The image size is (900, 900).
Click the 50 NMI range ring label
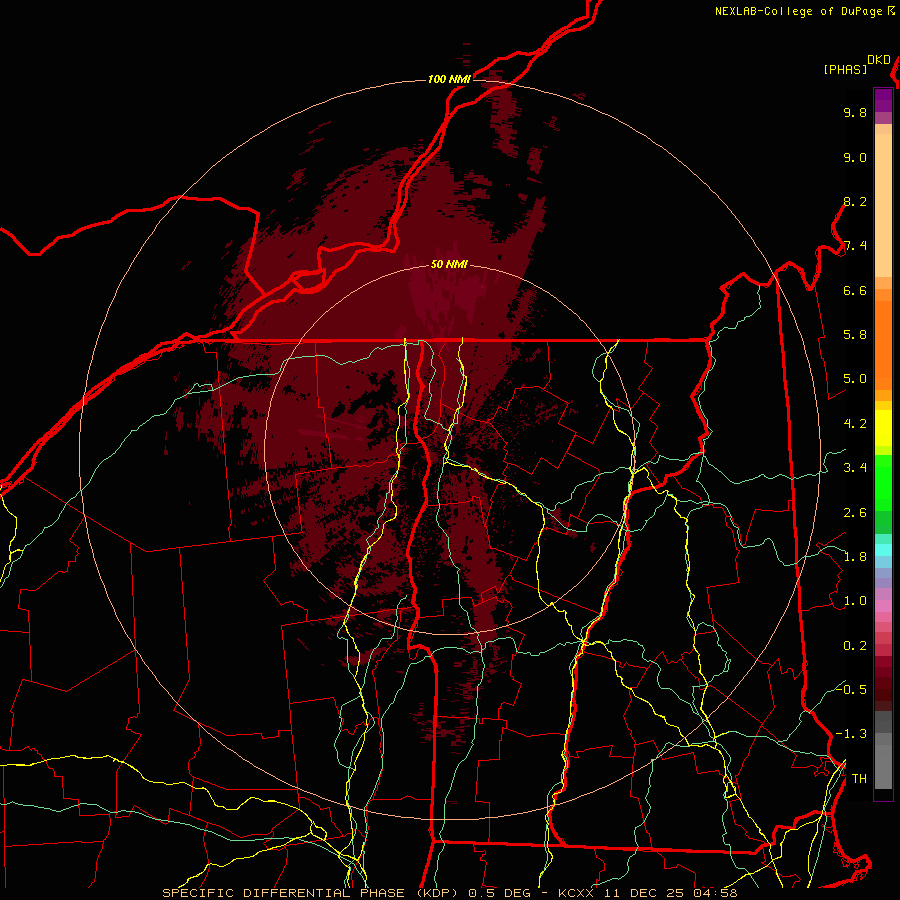tap(449, 265)
